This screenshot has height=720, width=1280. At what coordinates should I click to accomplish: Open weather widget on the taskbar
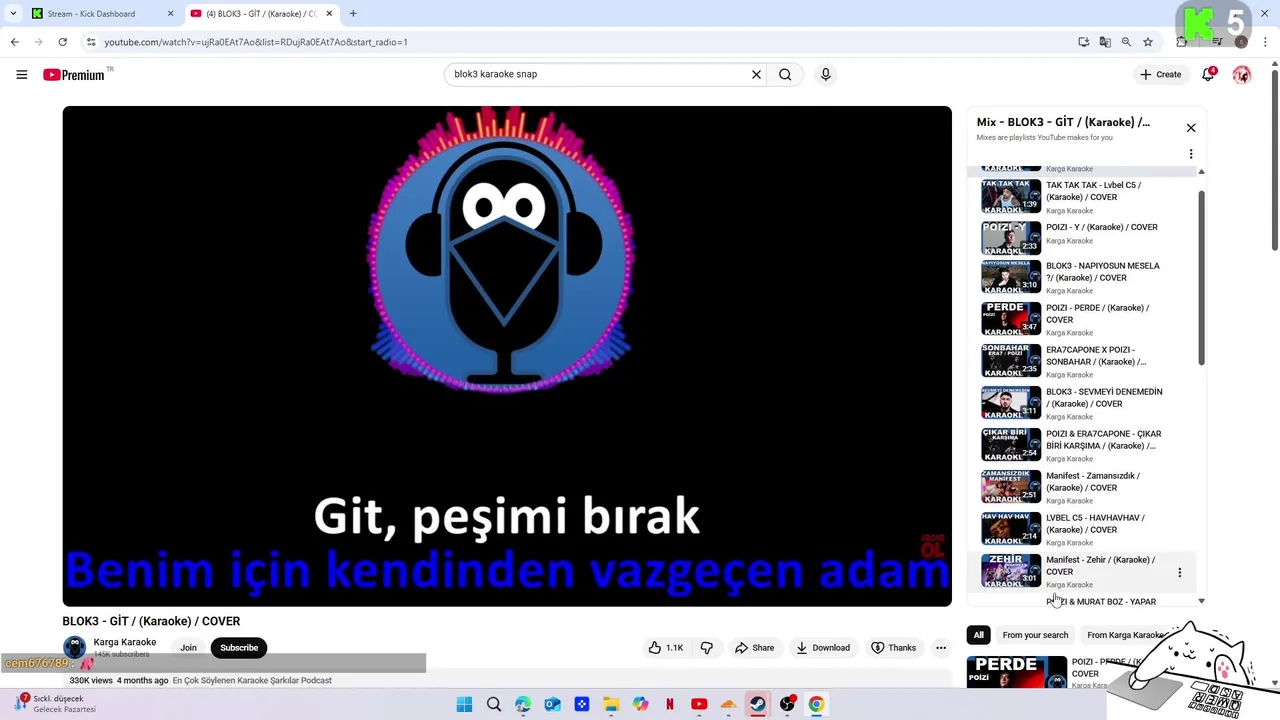point(56,704)
